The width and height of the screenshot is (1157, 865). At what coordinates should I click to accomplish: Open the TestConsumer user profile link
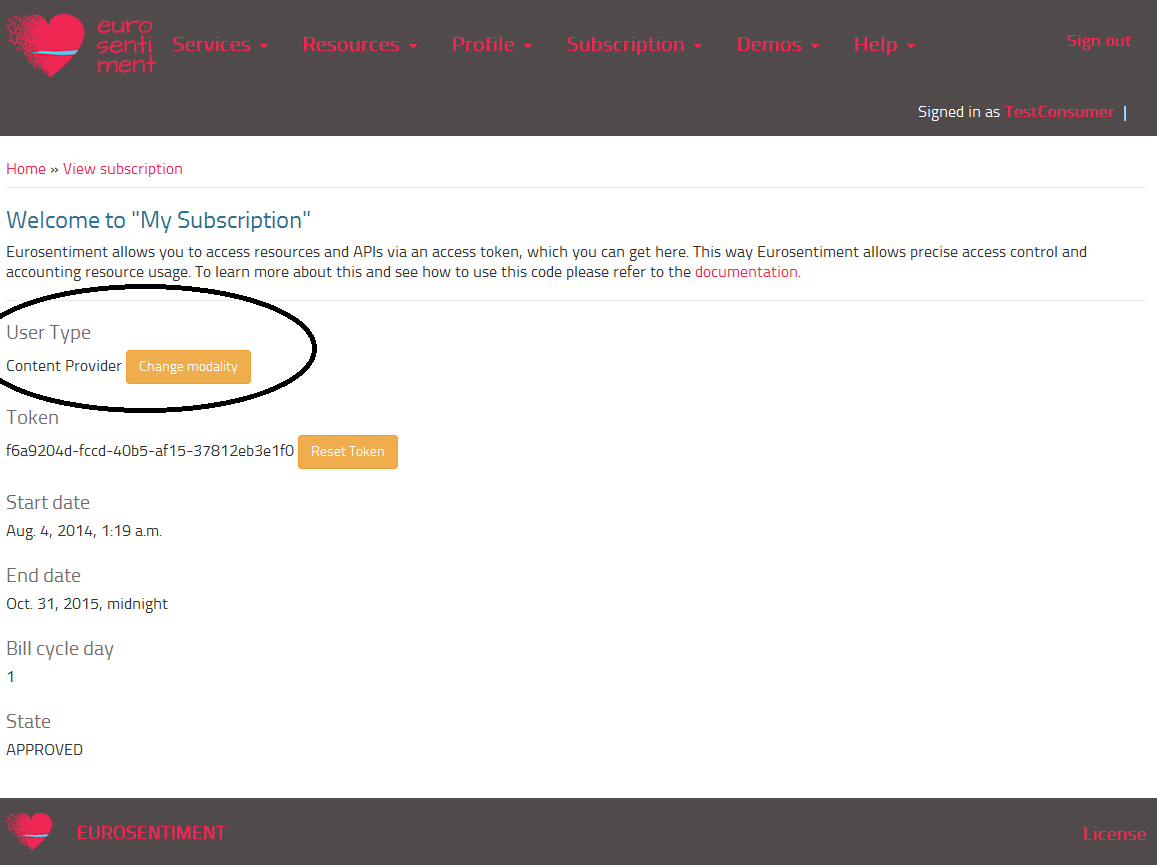pyautogui.click(x=1059, y=111)
